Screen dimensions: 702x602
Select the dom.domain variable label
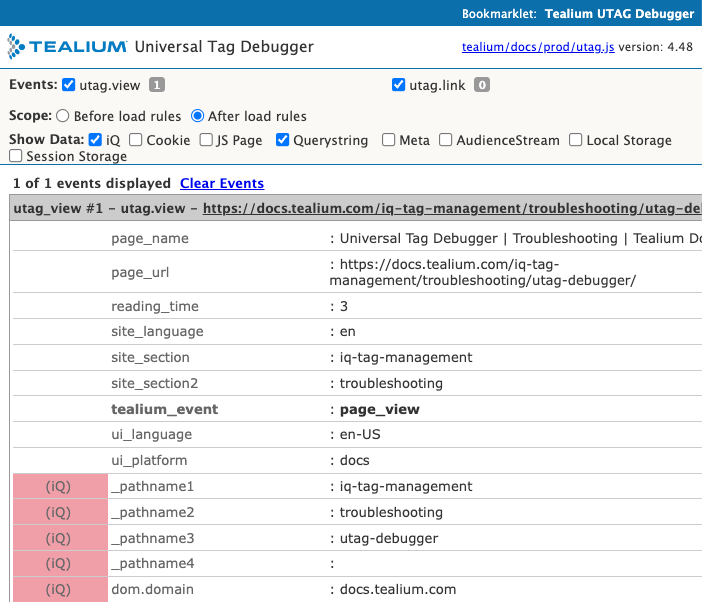tap(153, 589)
